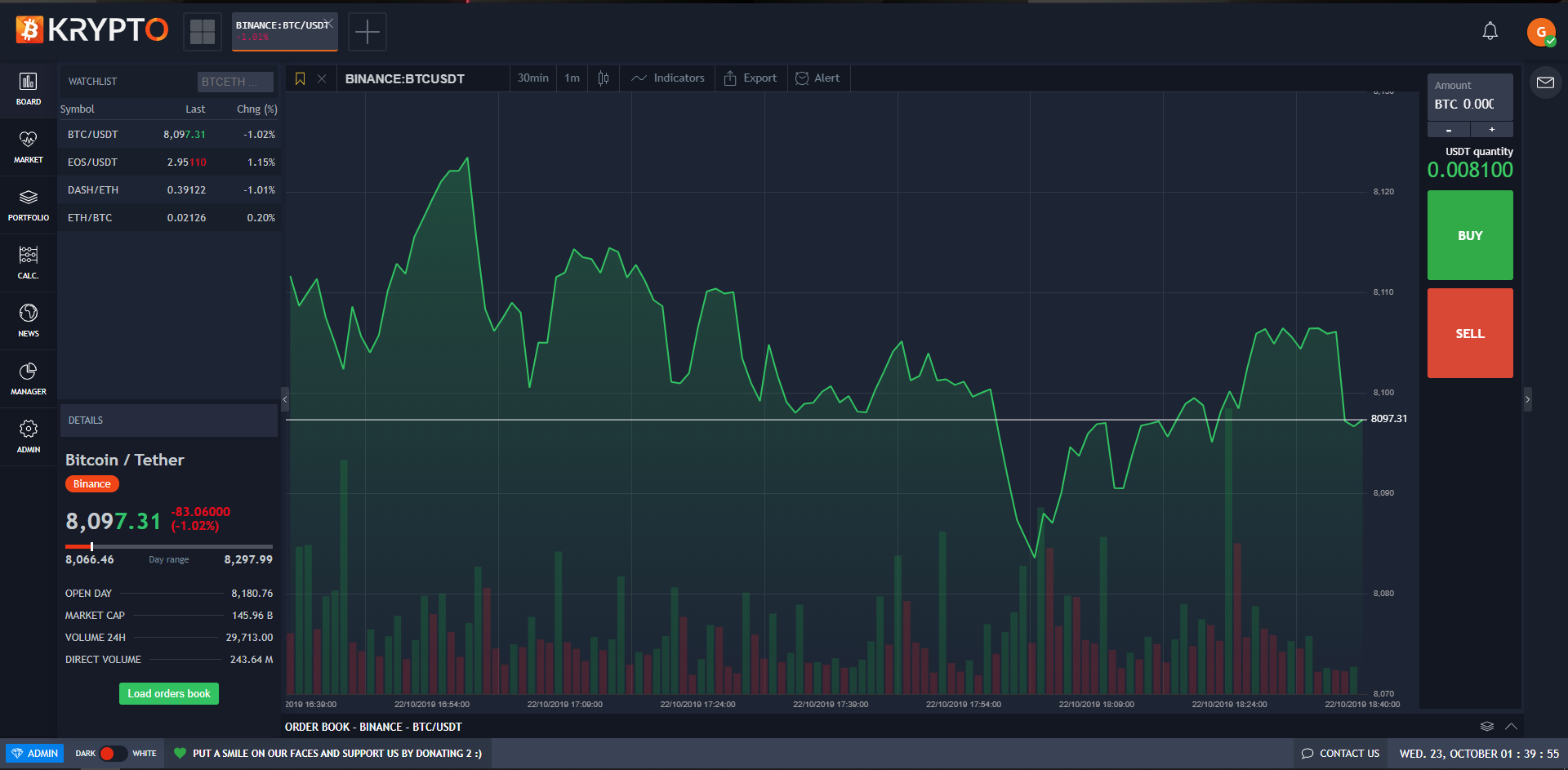Viewport: 1568px width, 770px height.
Task: Toggle the Dark/White theme switch
Action: pos(114,754)
